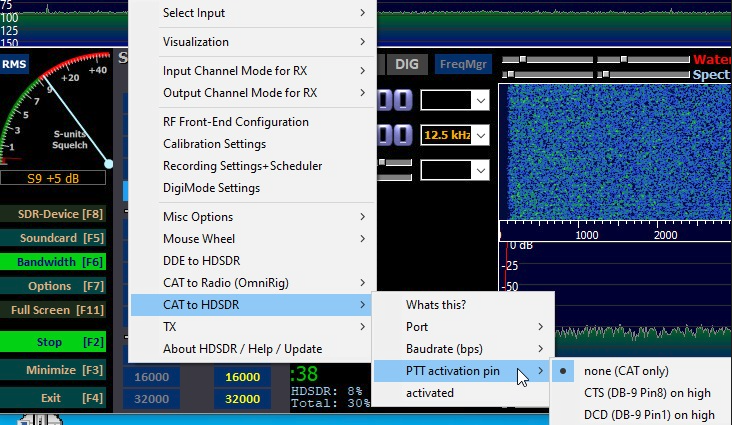Screen dimensions: 732x425
Task: Choose CTS (DB-9 Pin8) on high
Action: [x=641, y=393]
